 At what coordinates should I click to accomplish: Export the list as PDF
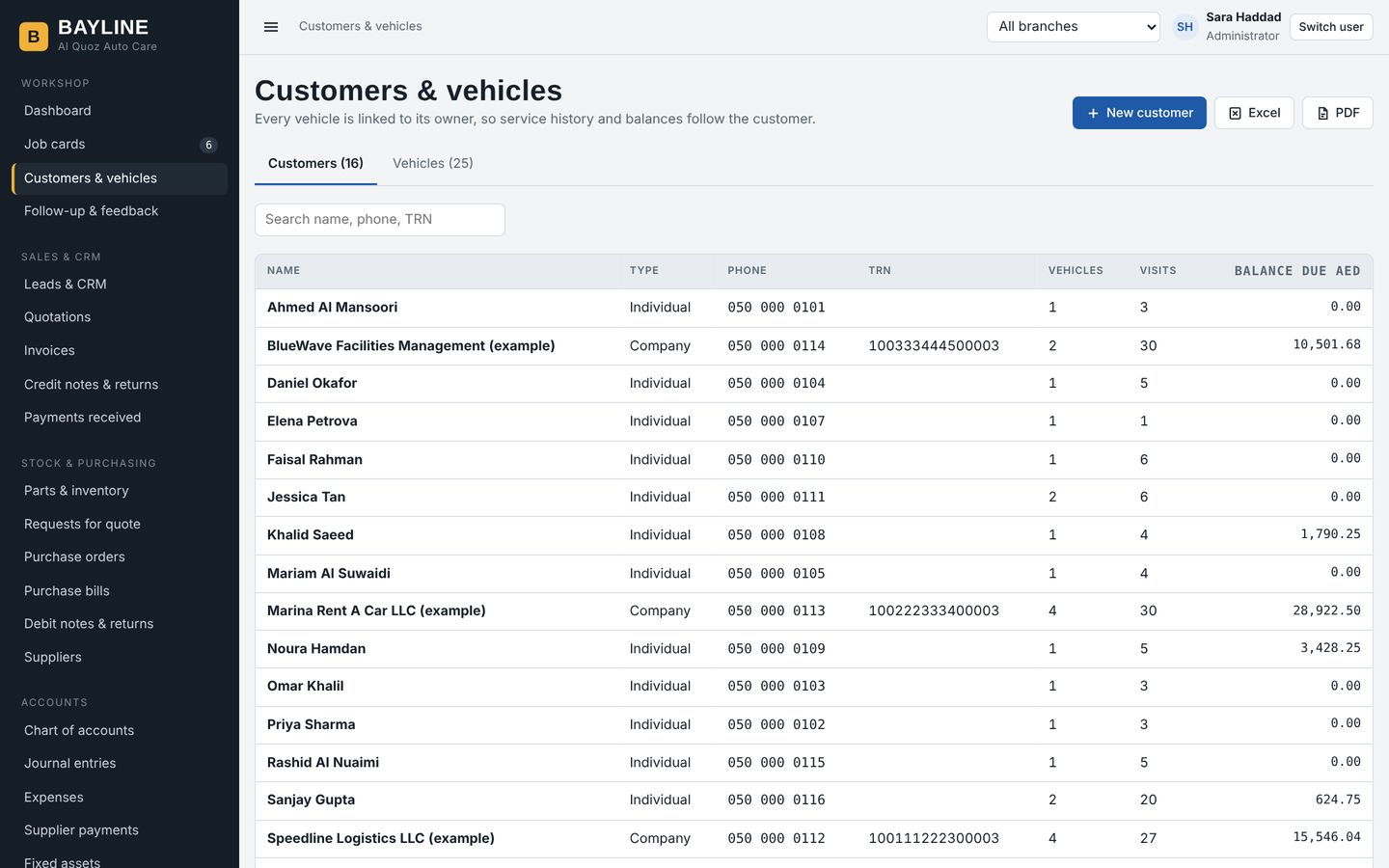pos(1338,113)
